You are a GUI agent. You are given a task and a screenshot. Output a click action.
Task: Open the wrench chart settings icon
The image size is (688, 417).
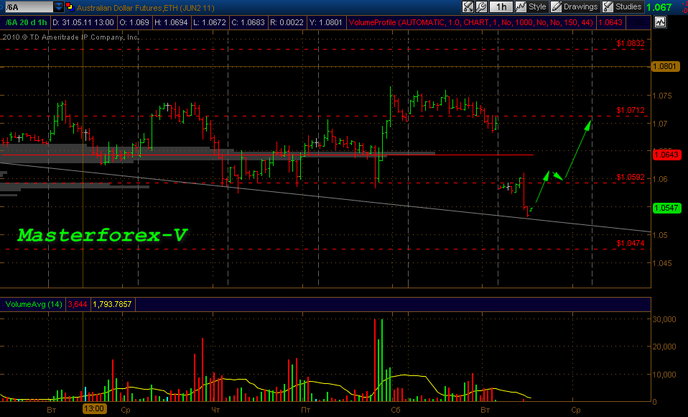tap(481, 7)
